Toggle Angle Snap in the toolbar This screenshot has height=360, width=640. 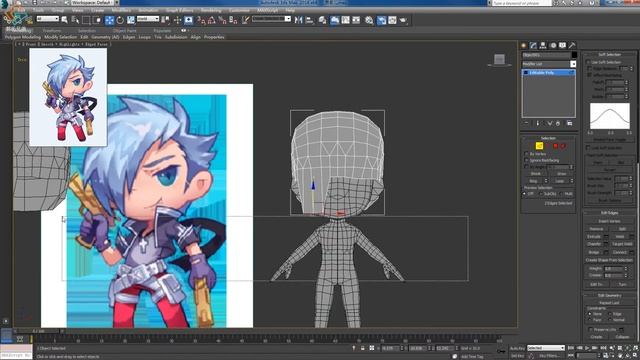pos(211,20)
